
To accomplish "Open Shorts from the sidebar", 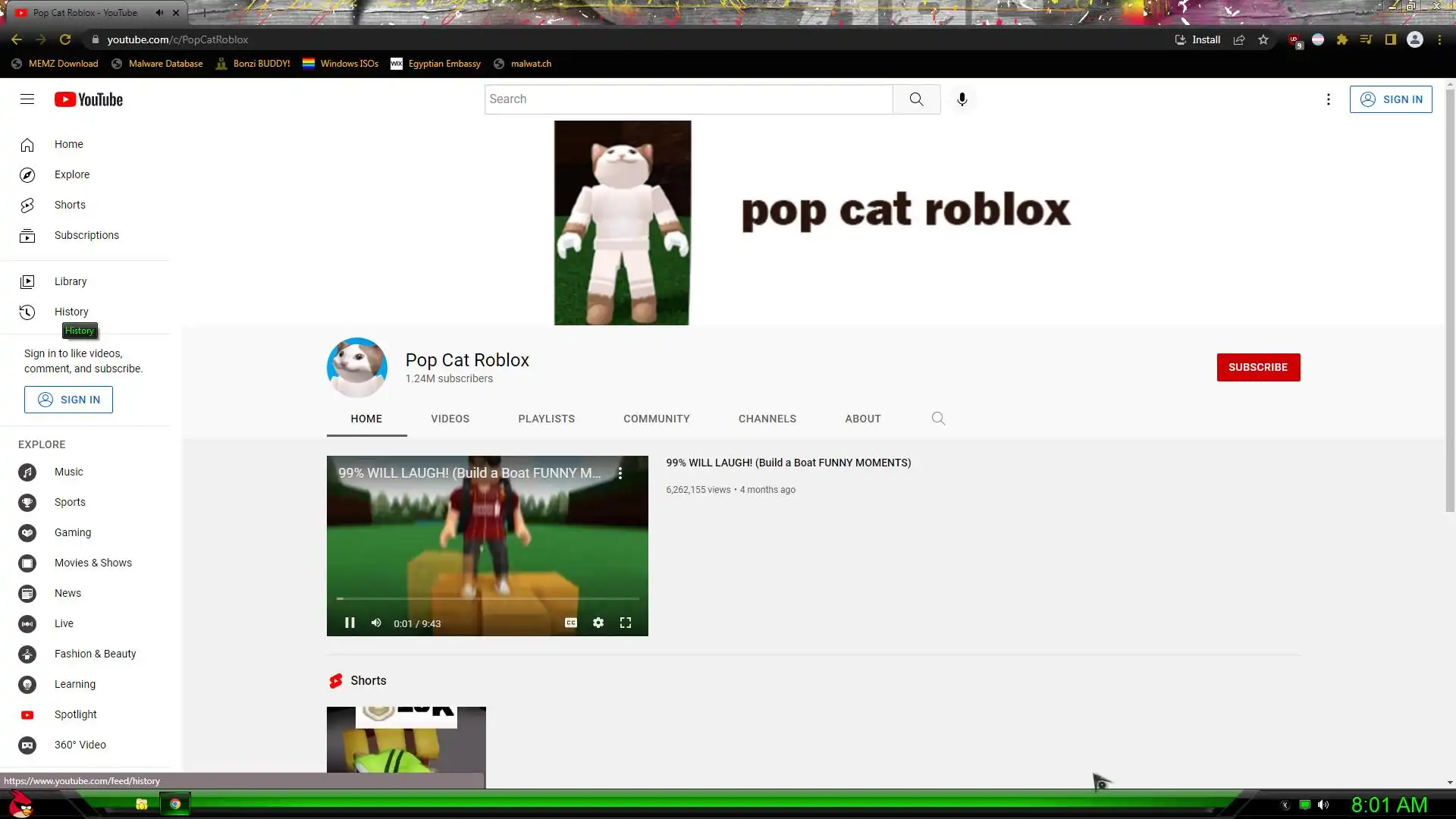I will click(x=70, y=205).
